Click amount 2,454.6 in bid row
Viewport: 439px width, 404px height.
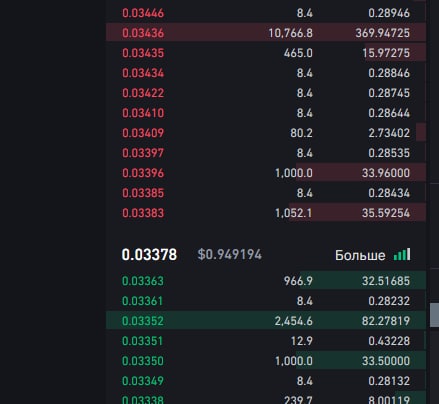tap(294, 321)
